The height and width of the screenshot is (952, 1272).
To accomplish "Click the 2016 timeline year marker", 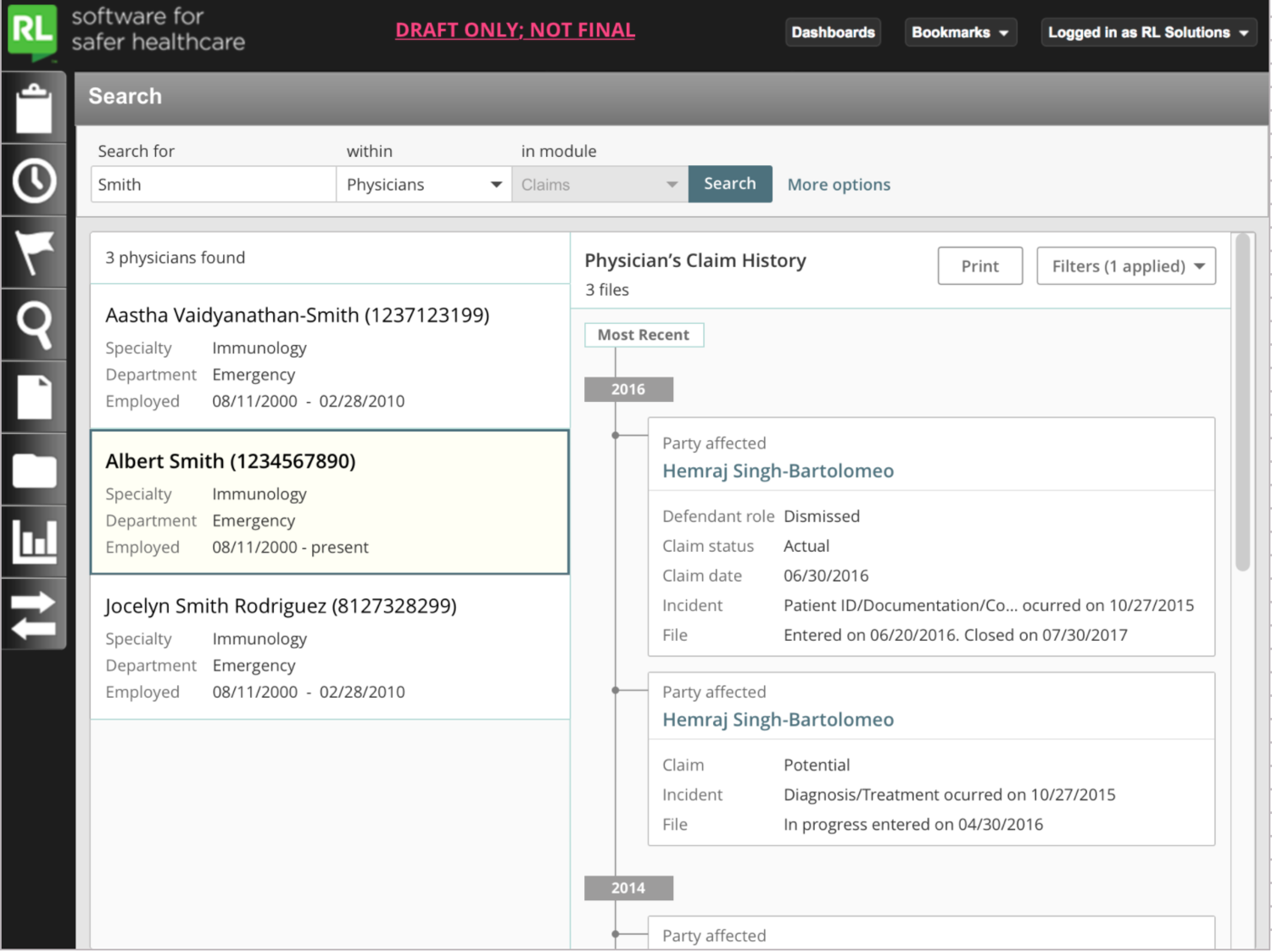I will coord(628,389).
